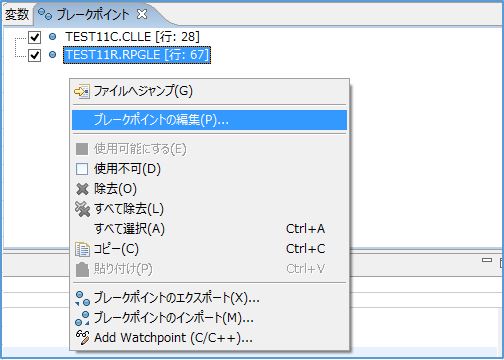Select TEST11C.CLLE [行: 28] breakpoint entry
The image size is (504, 360).
tap(132, 37)
